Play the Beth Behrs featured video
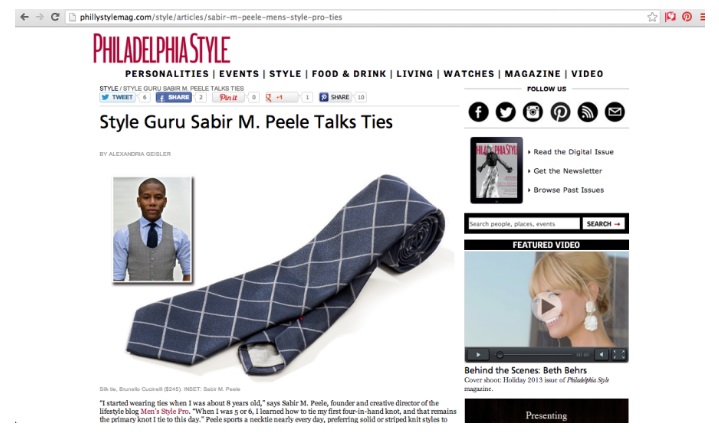 [547, 307]
